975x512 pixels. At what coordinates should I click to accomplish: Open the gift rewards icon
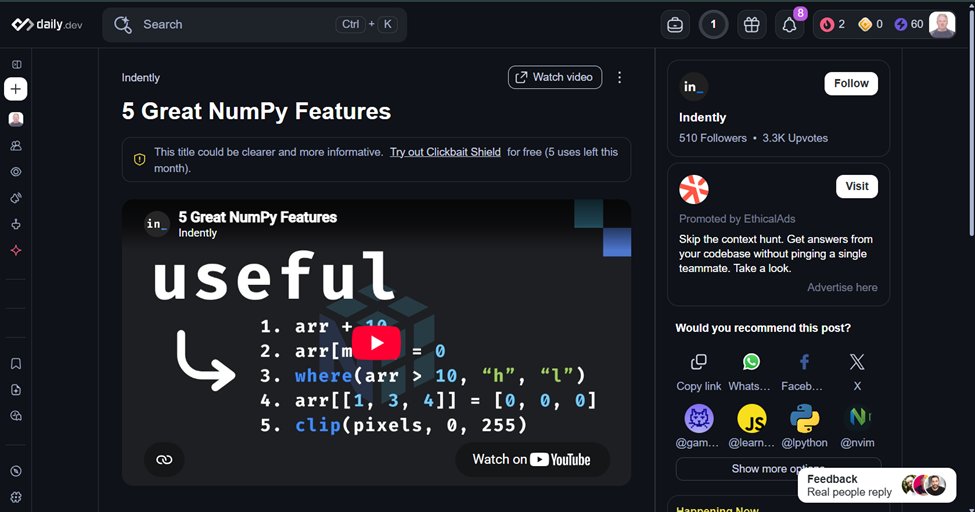pyautogui.click(x=752, y=25)
